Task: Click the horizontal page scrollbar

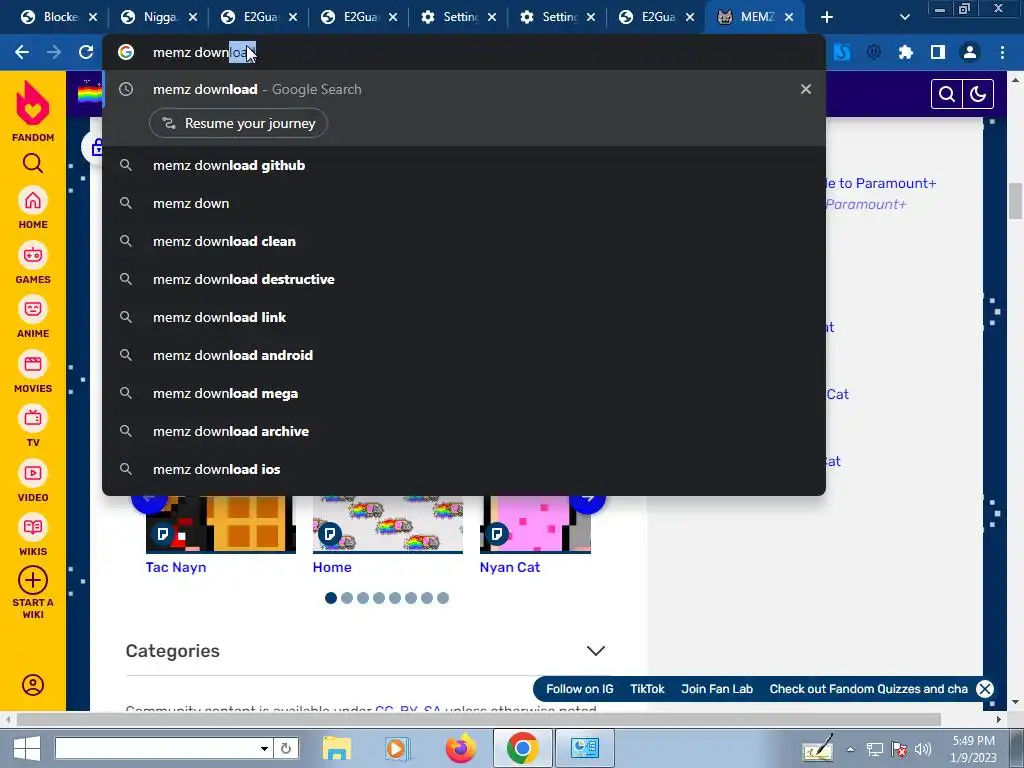Action: [479, 719]
